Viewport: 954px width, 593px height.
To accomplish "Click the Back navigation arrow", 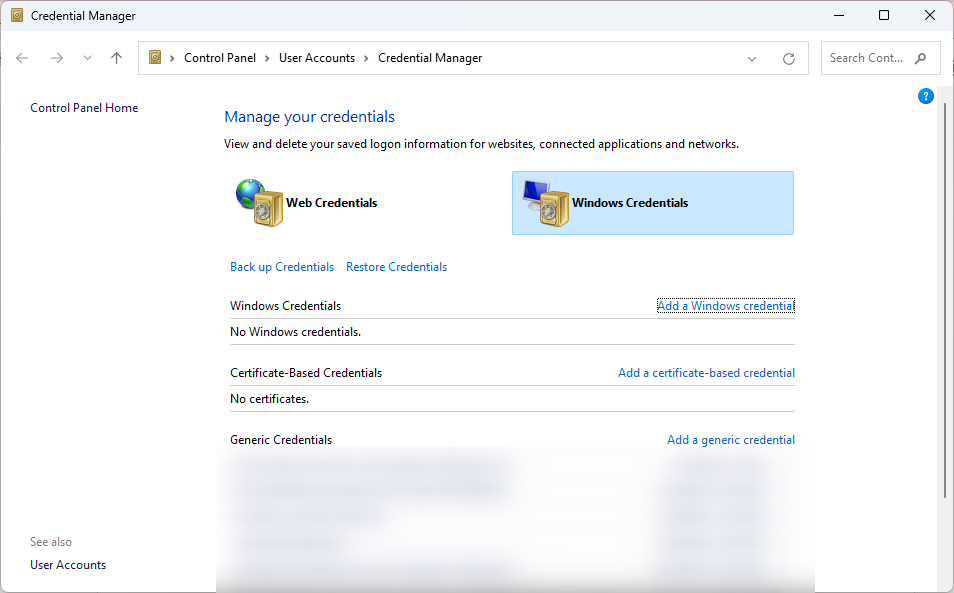I will tap(22, 58).
